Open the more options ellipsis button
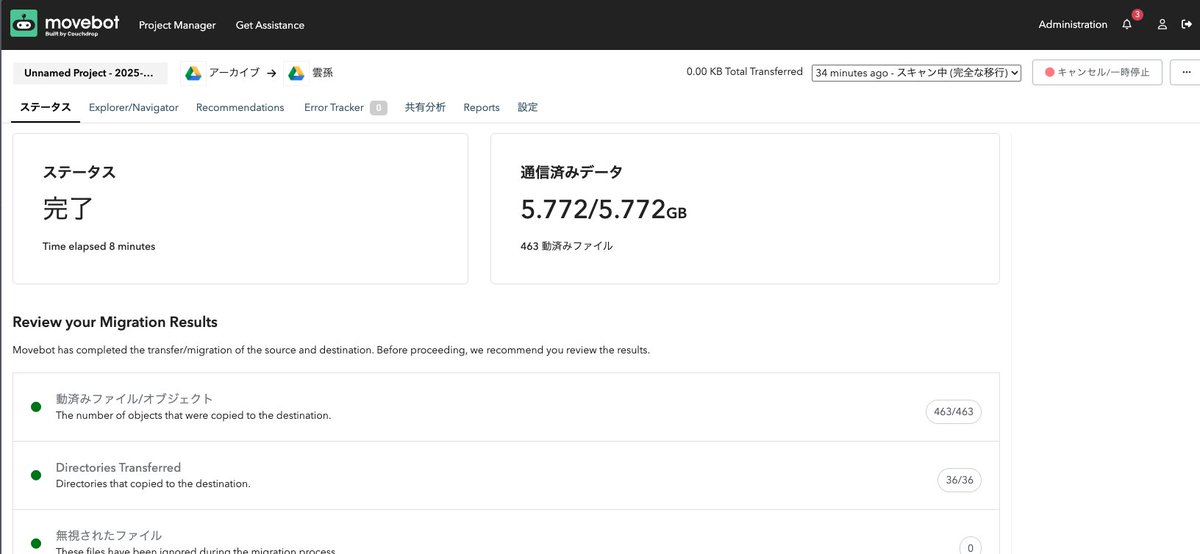1200x554 pixels. (x=1186, y=72)
